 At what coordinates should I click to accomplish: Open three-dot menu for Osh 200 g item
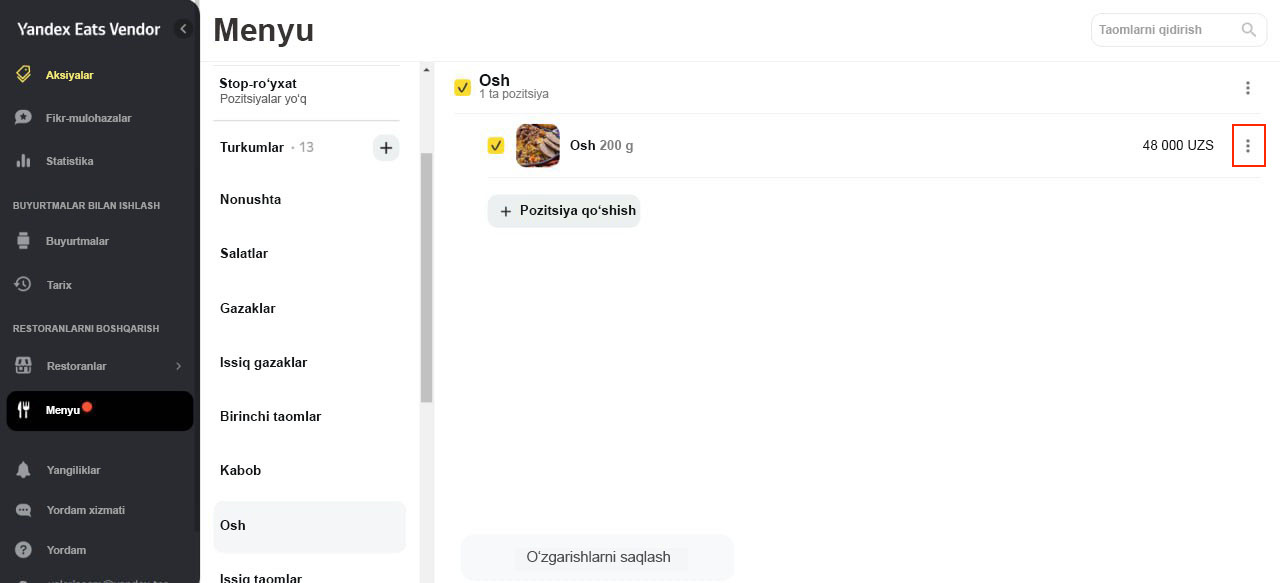click(x=1248, y=146)
